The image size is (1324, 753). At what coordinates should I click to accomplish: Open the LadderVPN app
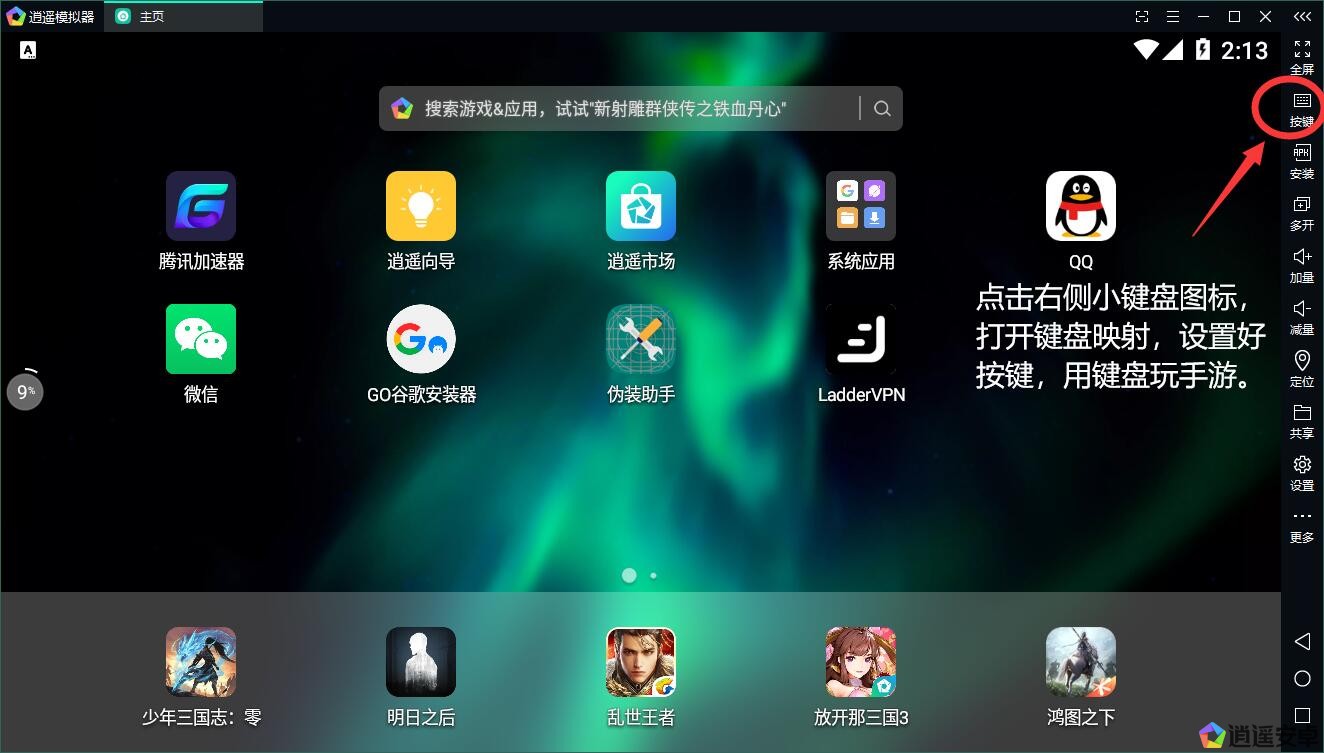861,340
